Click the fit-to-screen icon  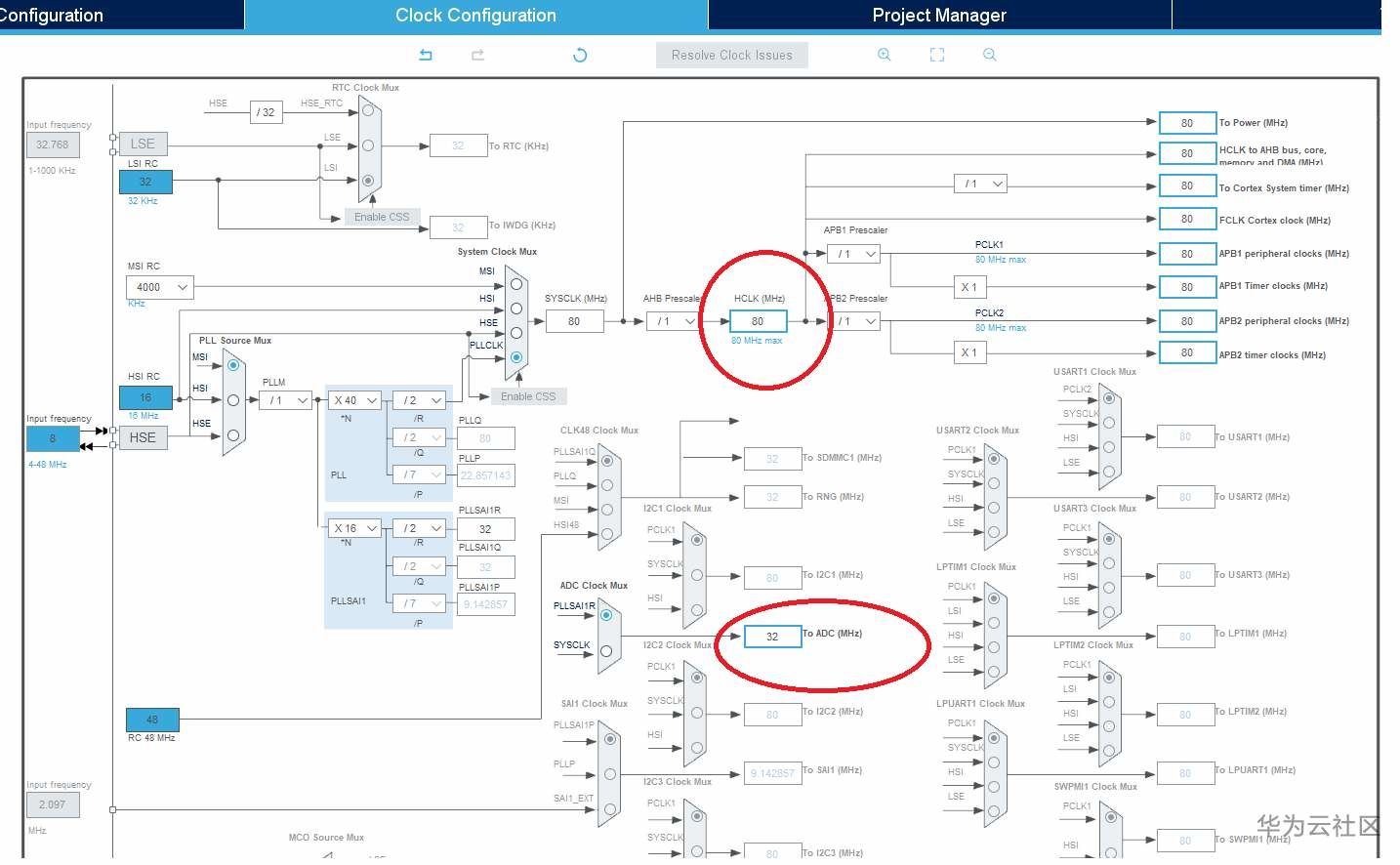937,55
